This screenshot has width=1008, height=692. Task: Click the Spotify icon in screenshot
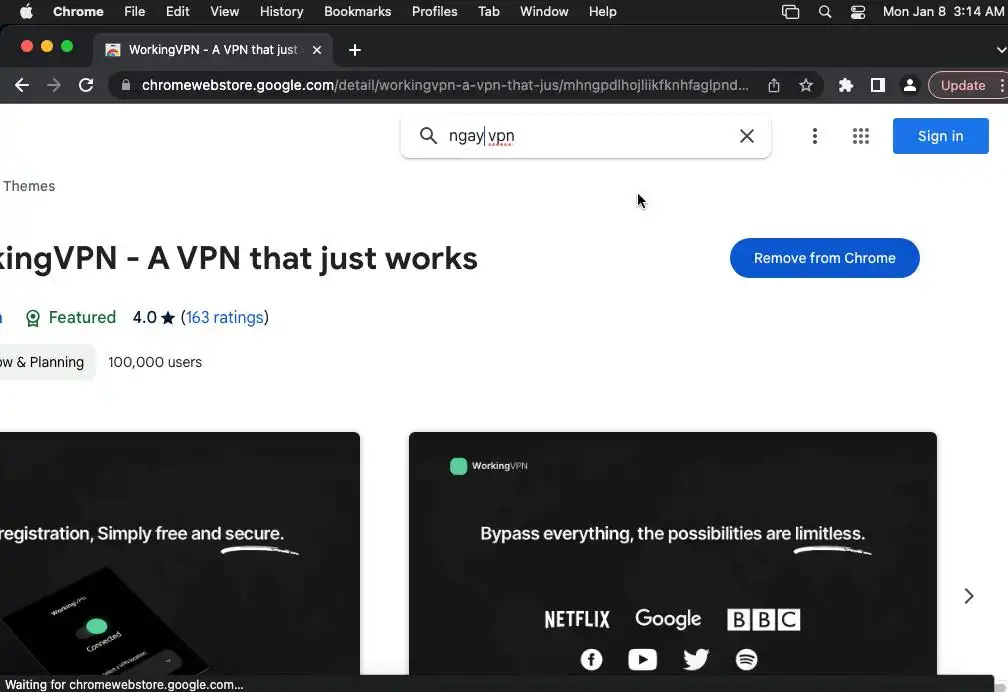click(x=746, y=659)
